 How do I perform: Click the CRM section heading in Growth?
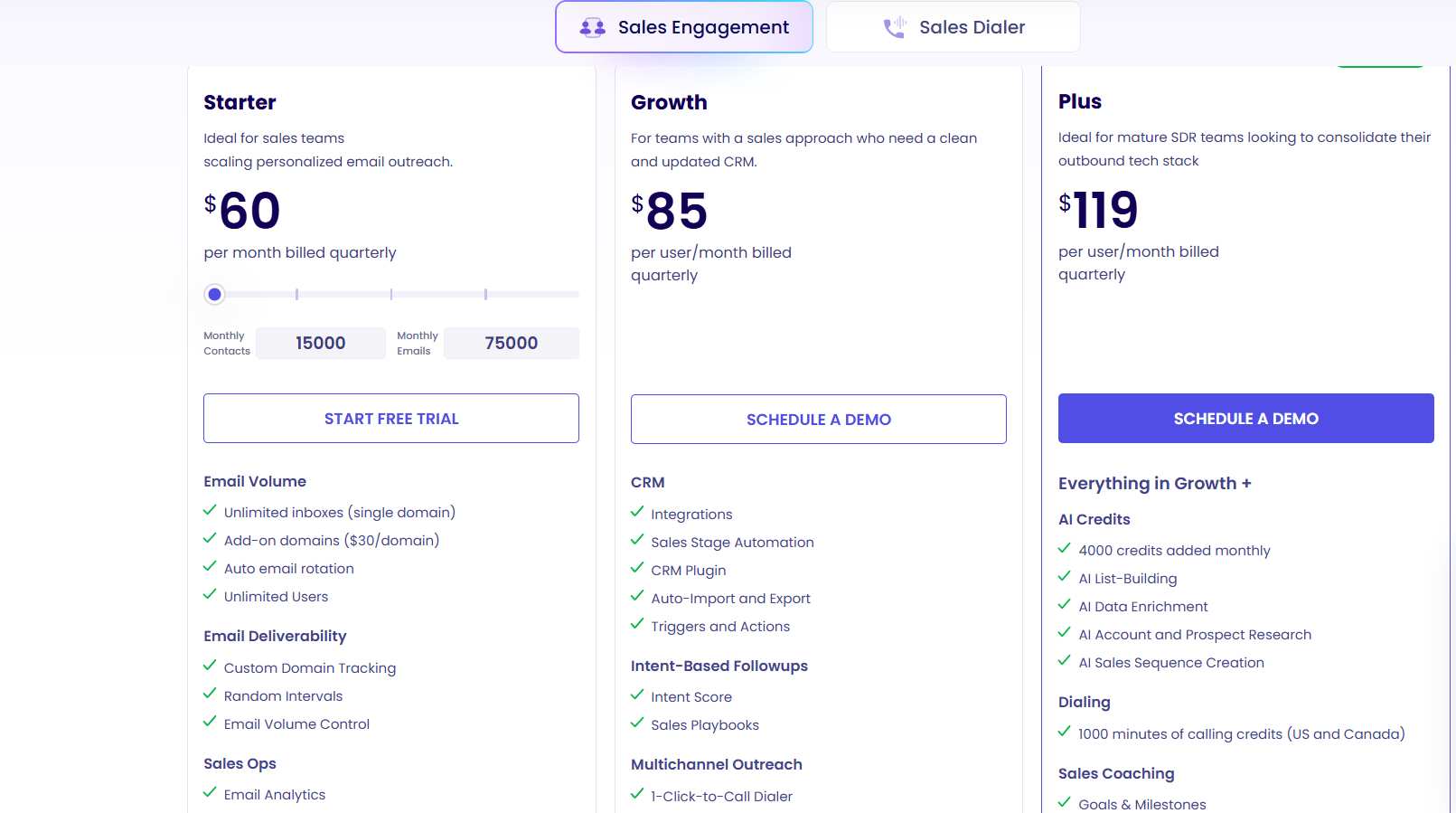pos(648,482)
